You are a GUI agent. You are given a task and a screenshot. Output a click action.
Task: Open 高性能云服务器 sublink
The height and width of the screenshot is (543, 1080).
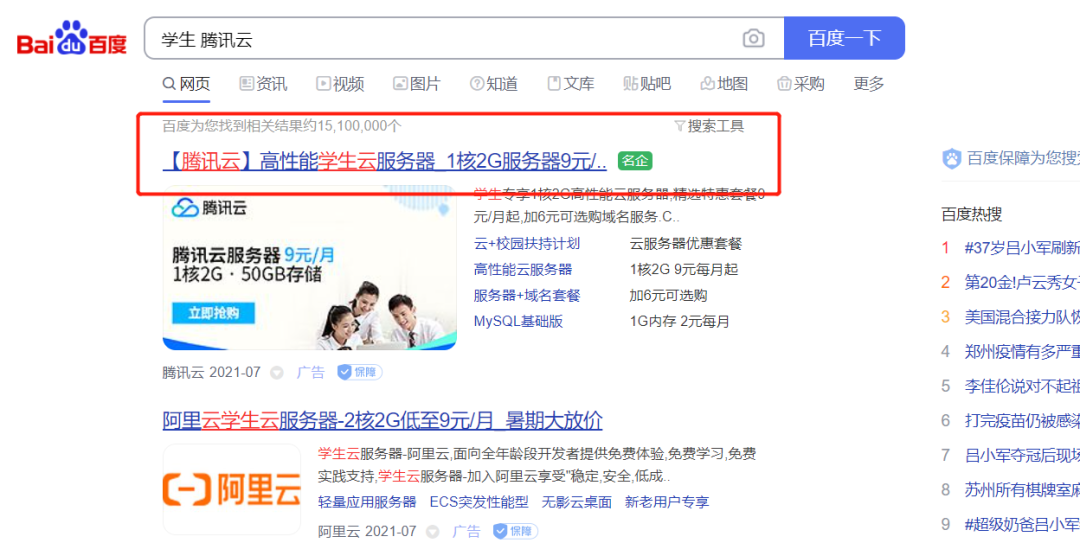click(523, 269)
